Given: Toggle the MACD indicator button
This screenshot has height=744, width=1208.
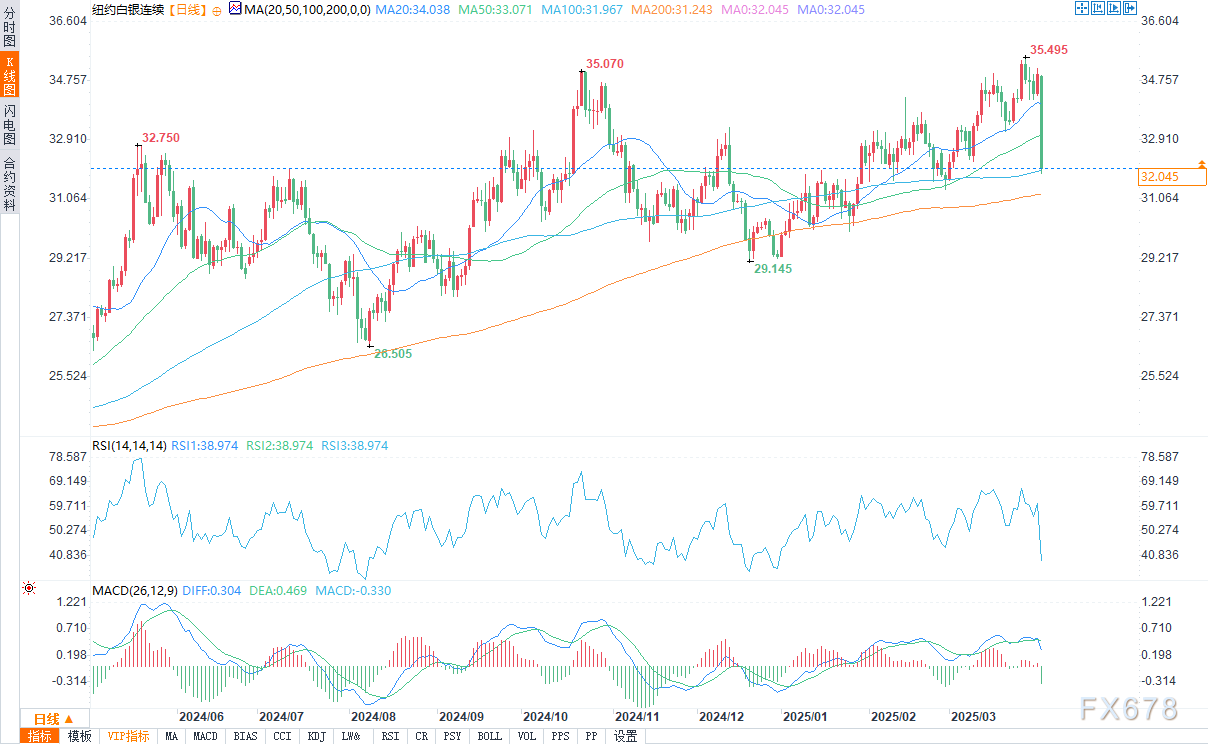Looking at the screenshot, I should [205, 736].
